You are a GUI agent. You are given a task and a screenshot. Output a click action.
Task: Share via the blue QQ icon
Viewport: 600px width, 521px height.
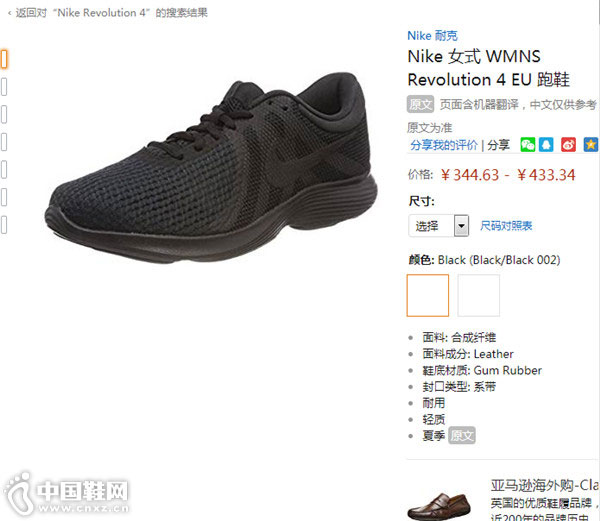(546, 145)
